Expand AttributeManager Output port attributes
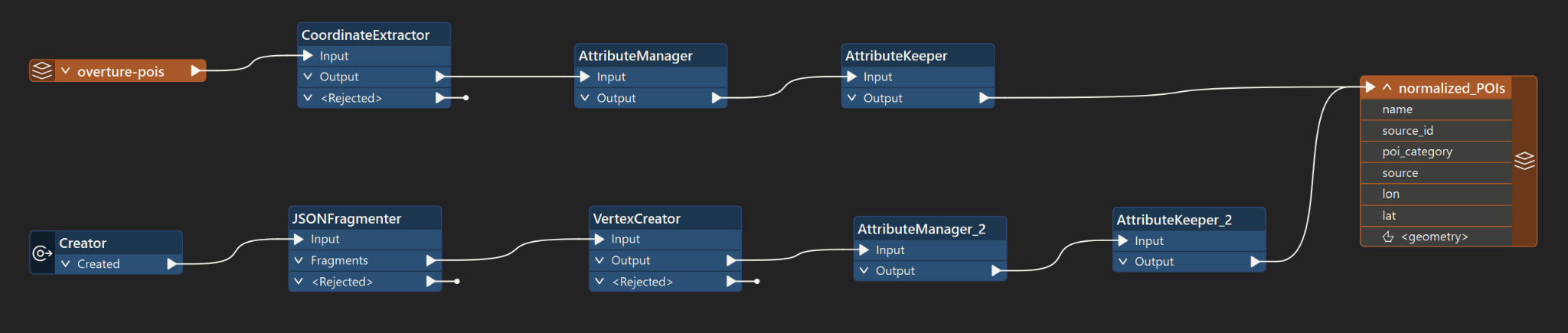This screenshot has height=333, width=1568. click(x=585, y=98)
